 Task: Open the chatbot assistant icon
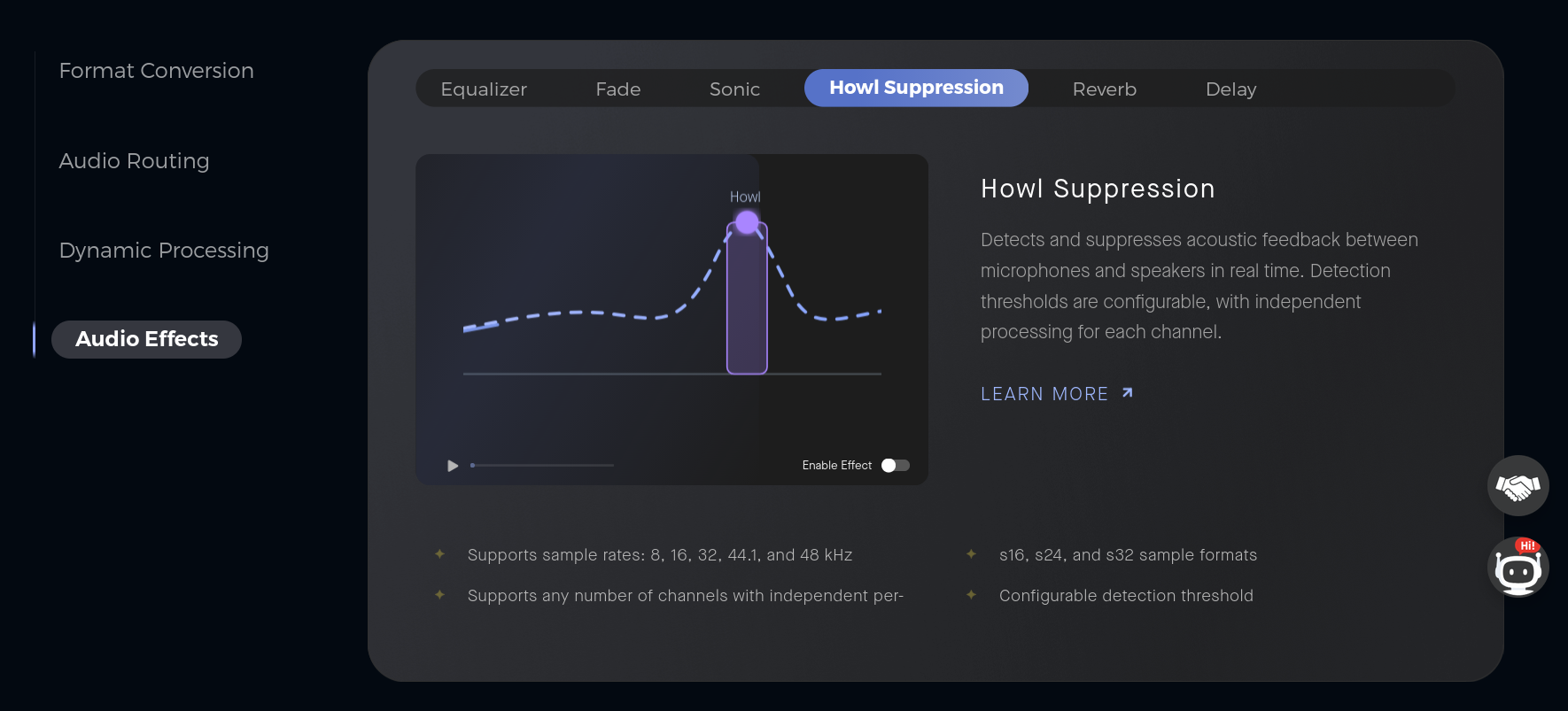1518,568
